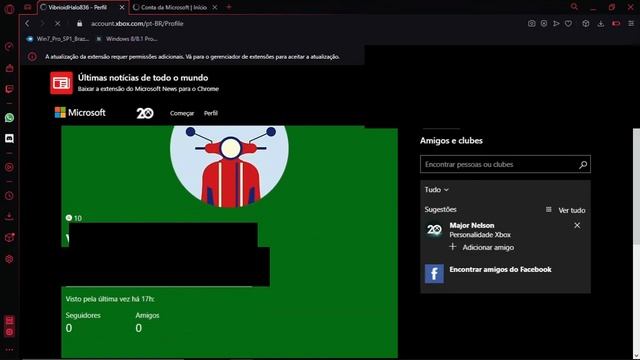Open a new tab with the plus button
The height and width of the screenshot is (360, 640).
coord(229,7)
